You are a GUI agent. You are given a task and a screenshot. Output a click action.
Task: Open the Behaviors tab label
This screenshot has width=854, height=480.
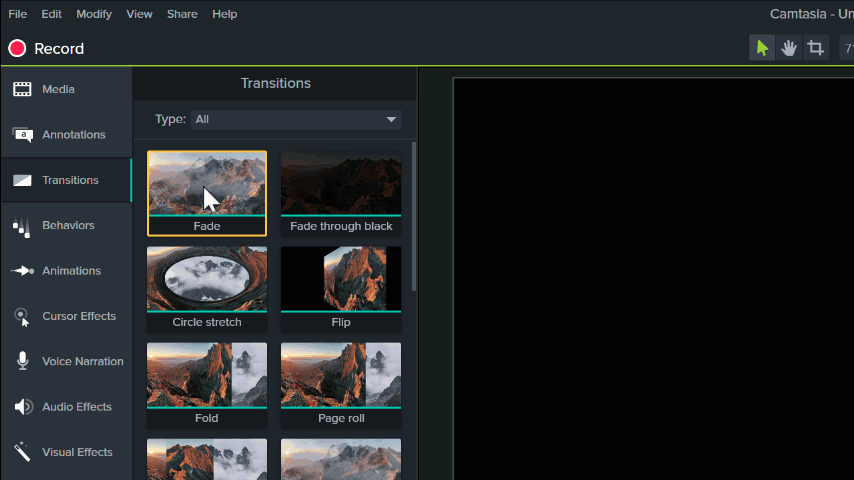pyautogui.click(x=68, y=225)
